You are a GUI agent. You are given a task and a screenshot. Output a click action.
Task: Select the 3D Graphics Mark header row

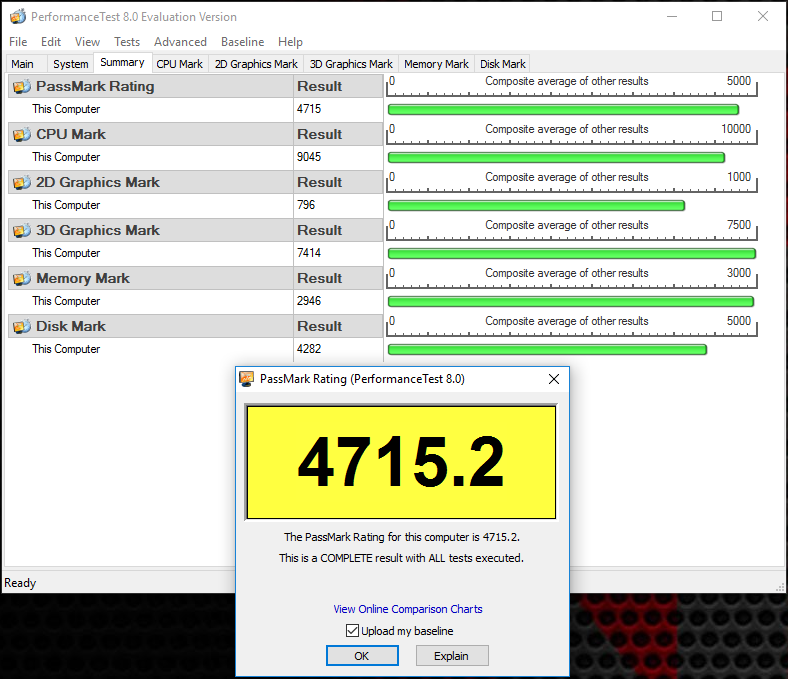[195, 231]
